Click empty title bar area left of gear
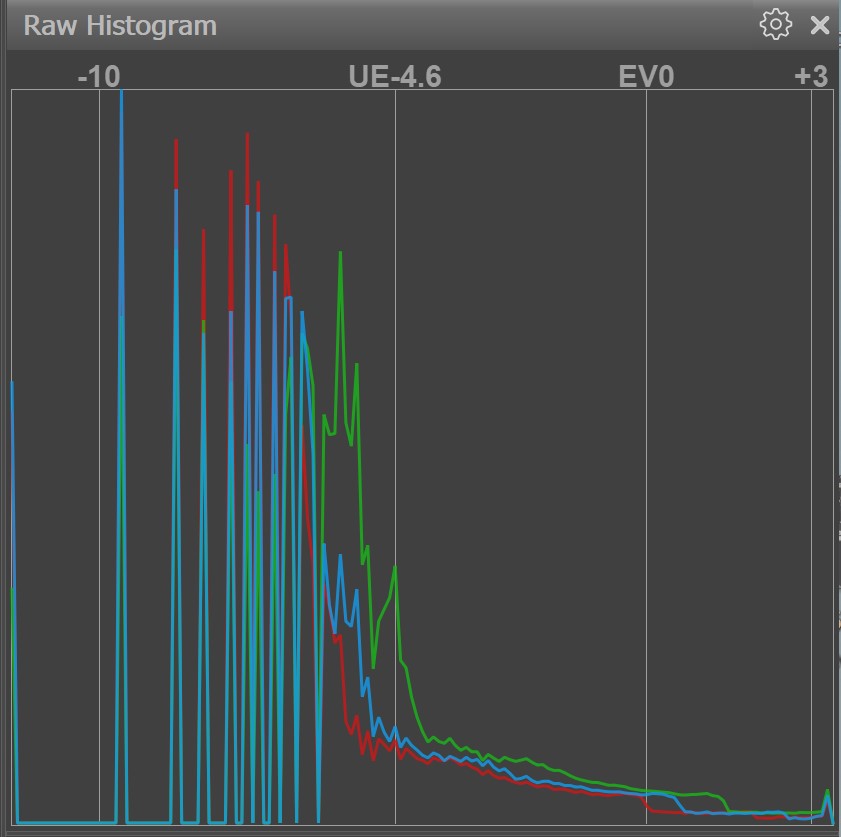841x837 pixels. point(500,25)
